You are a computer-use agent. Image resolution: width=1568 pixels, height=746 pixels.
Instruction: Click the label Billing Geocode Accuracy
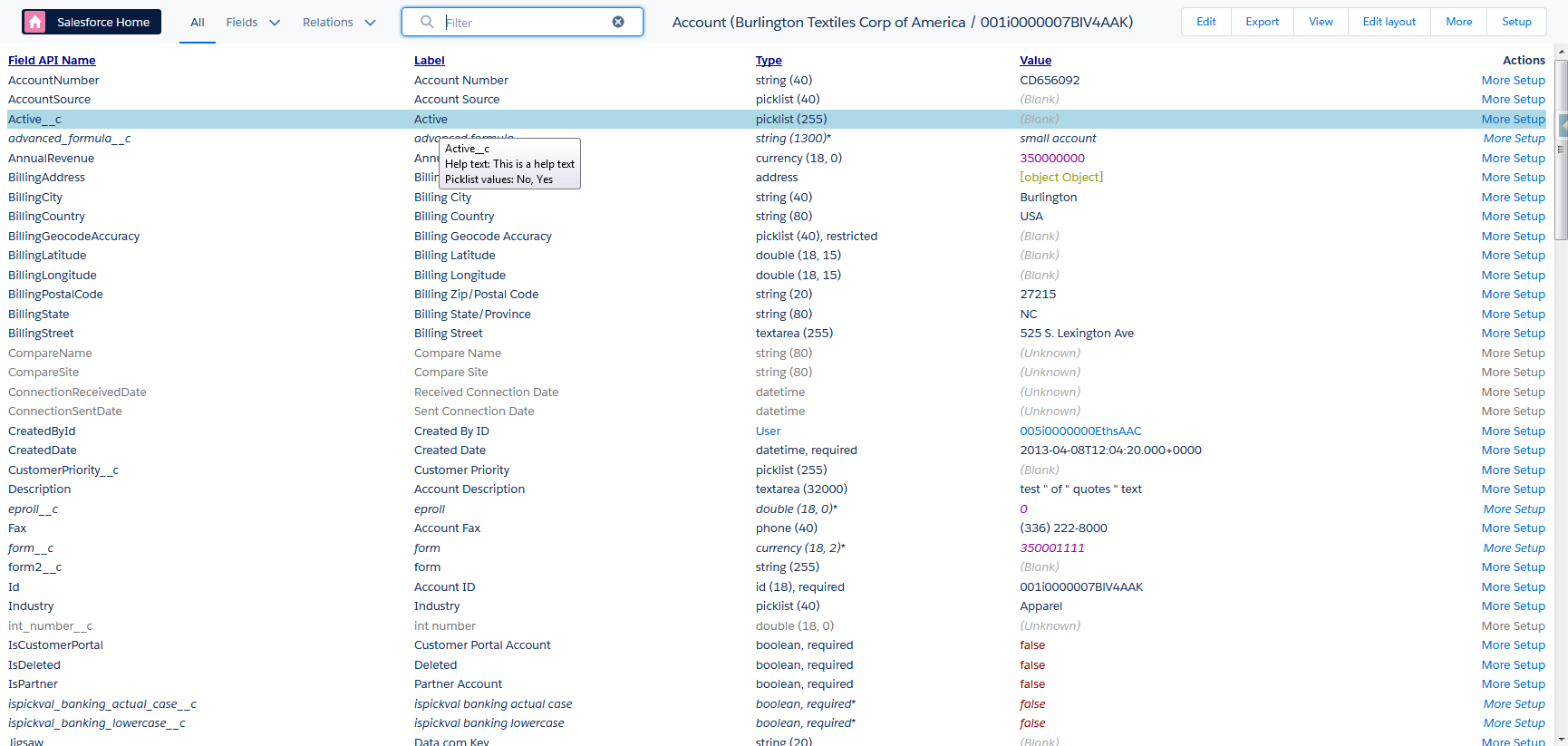pyautogui.click(x=483, y=237)
